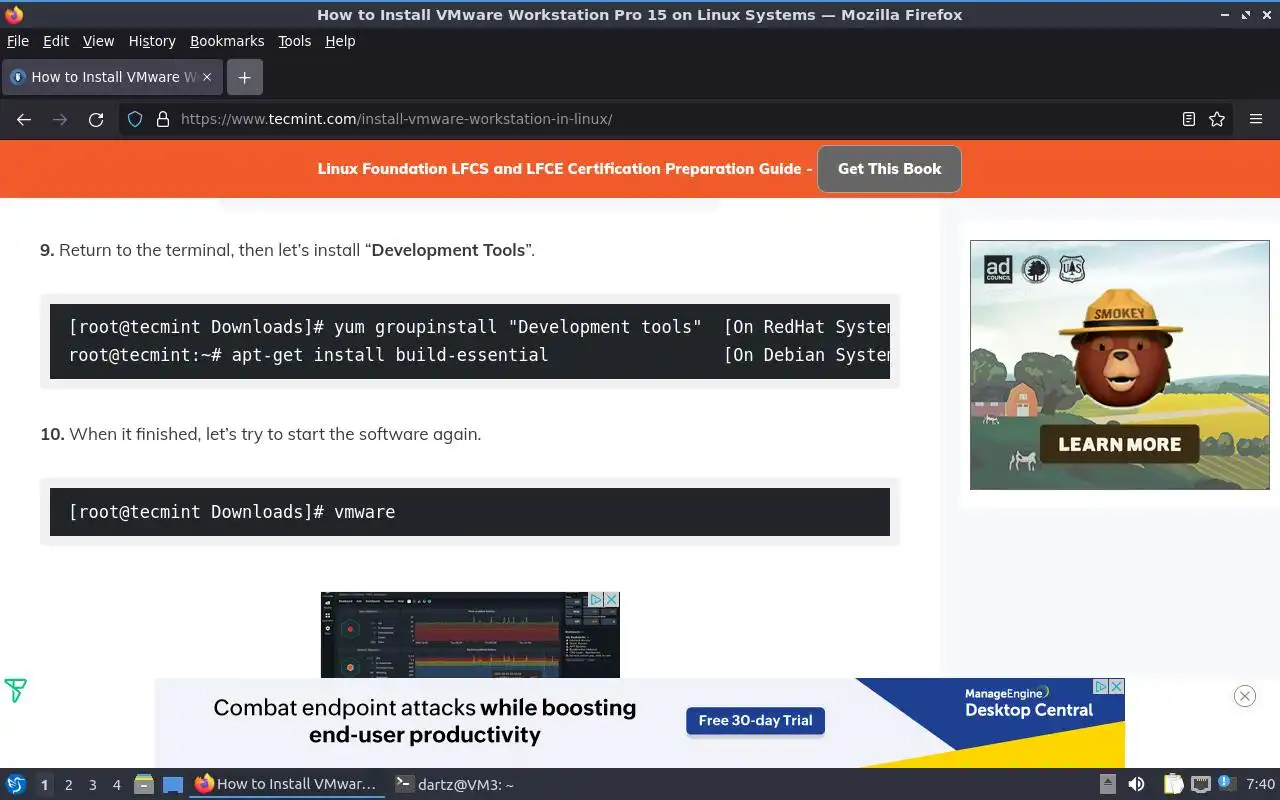Image resolution: width=1280 pixels, height=800 pixels.
Task: Open the Tools menu
Action: 295,41
